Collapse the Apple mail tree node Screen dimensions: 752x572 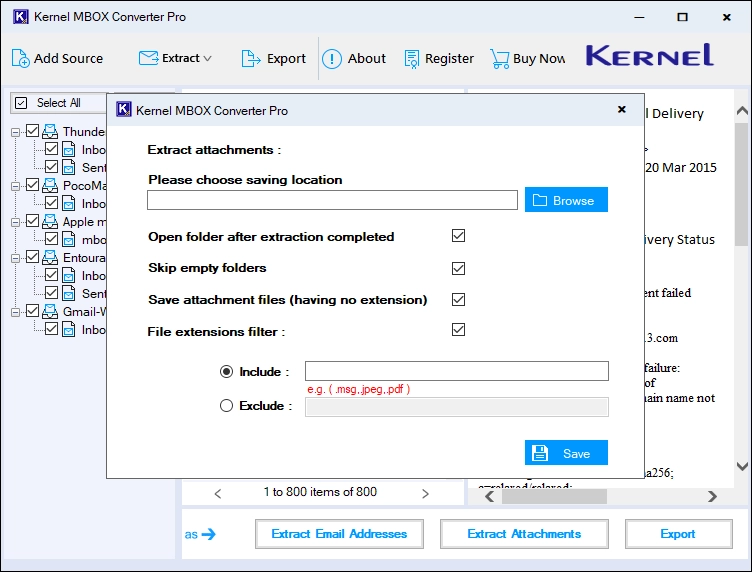tap(15, 222)
